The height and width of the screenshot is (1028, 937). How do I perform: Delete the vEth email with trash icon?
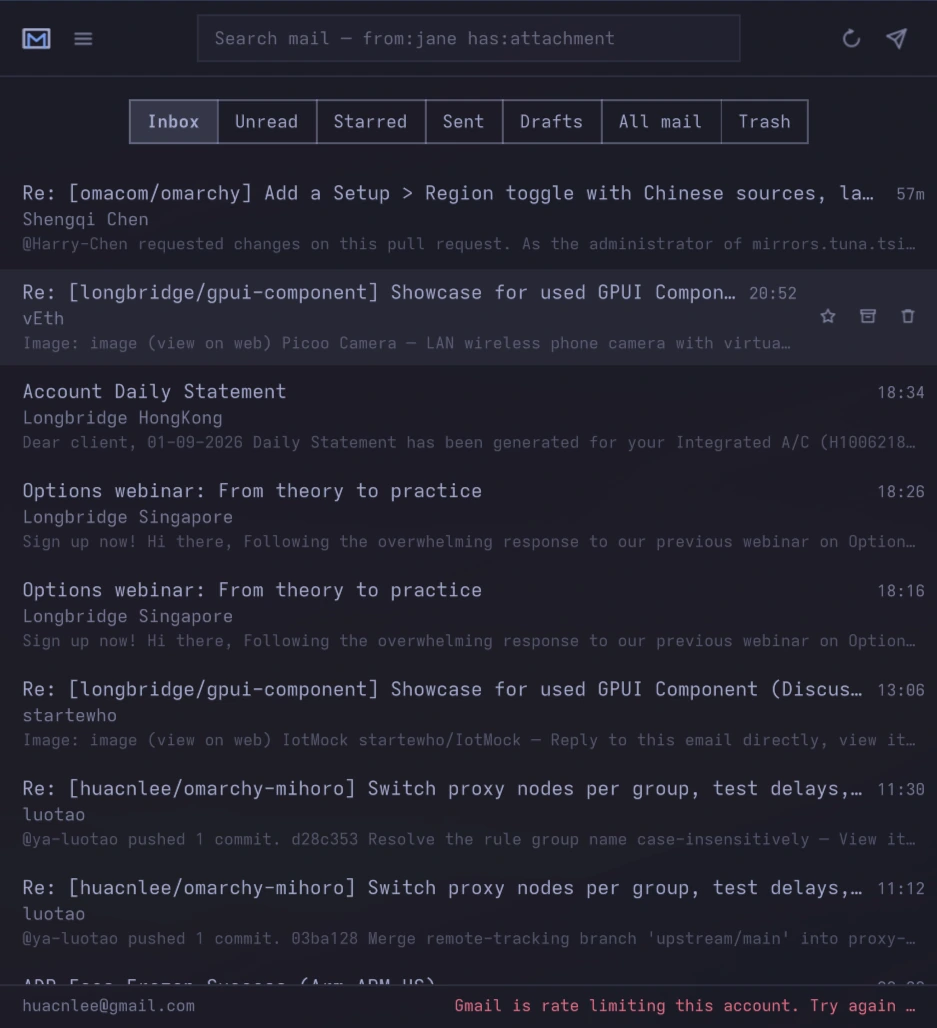(908, 317)
